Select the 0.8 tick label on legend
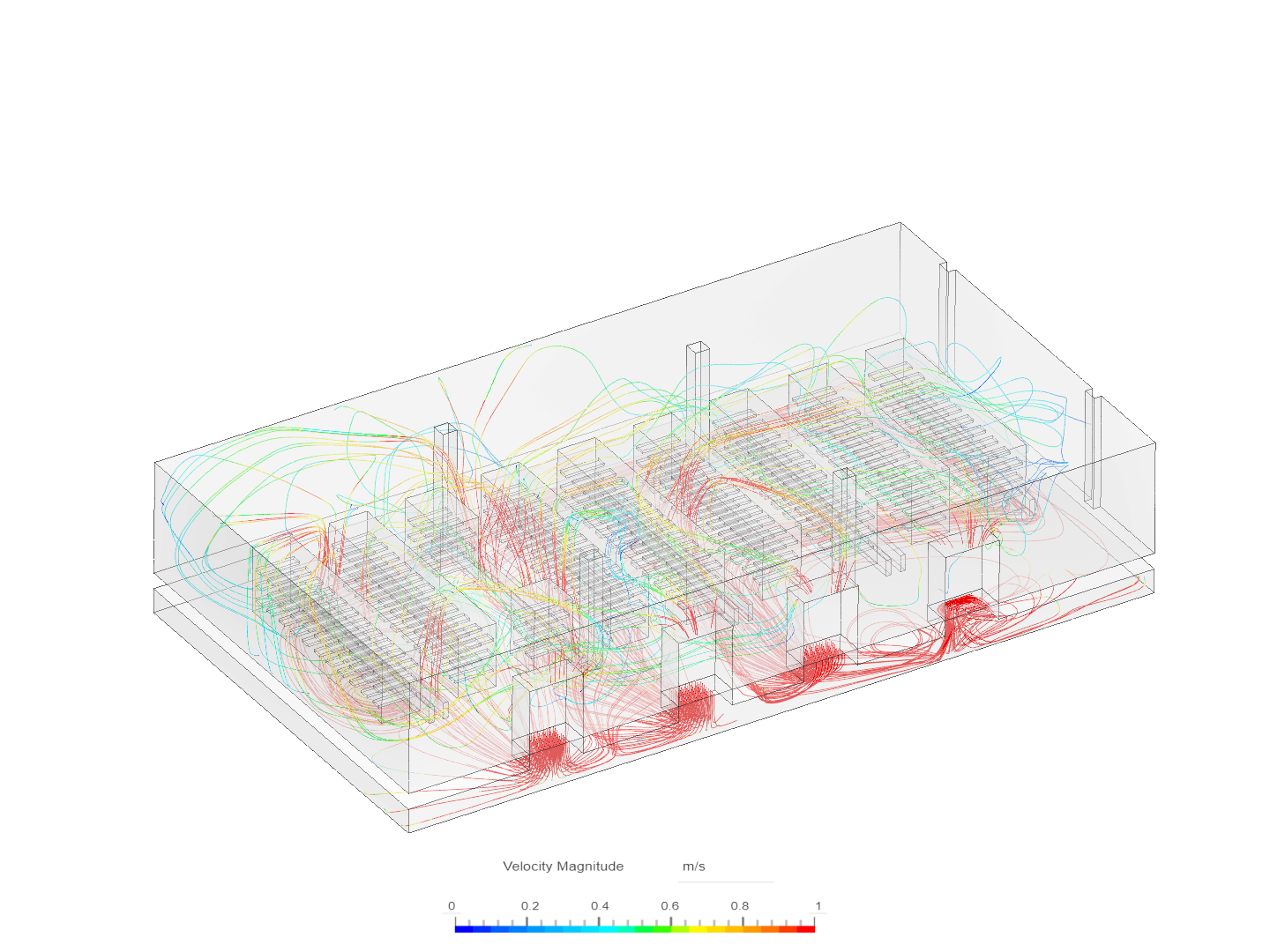Screen dimensions: 1270x952 tap(740, 906)
